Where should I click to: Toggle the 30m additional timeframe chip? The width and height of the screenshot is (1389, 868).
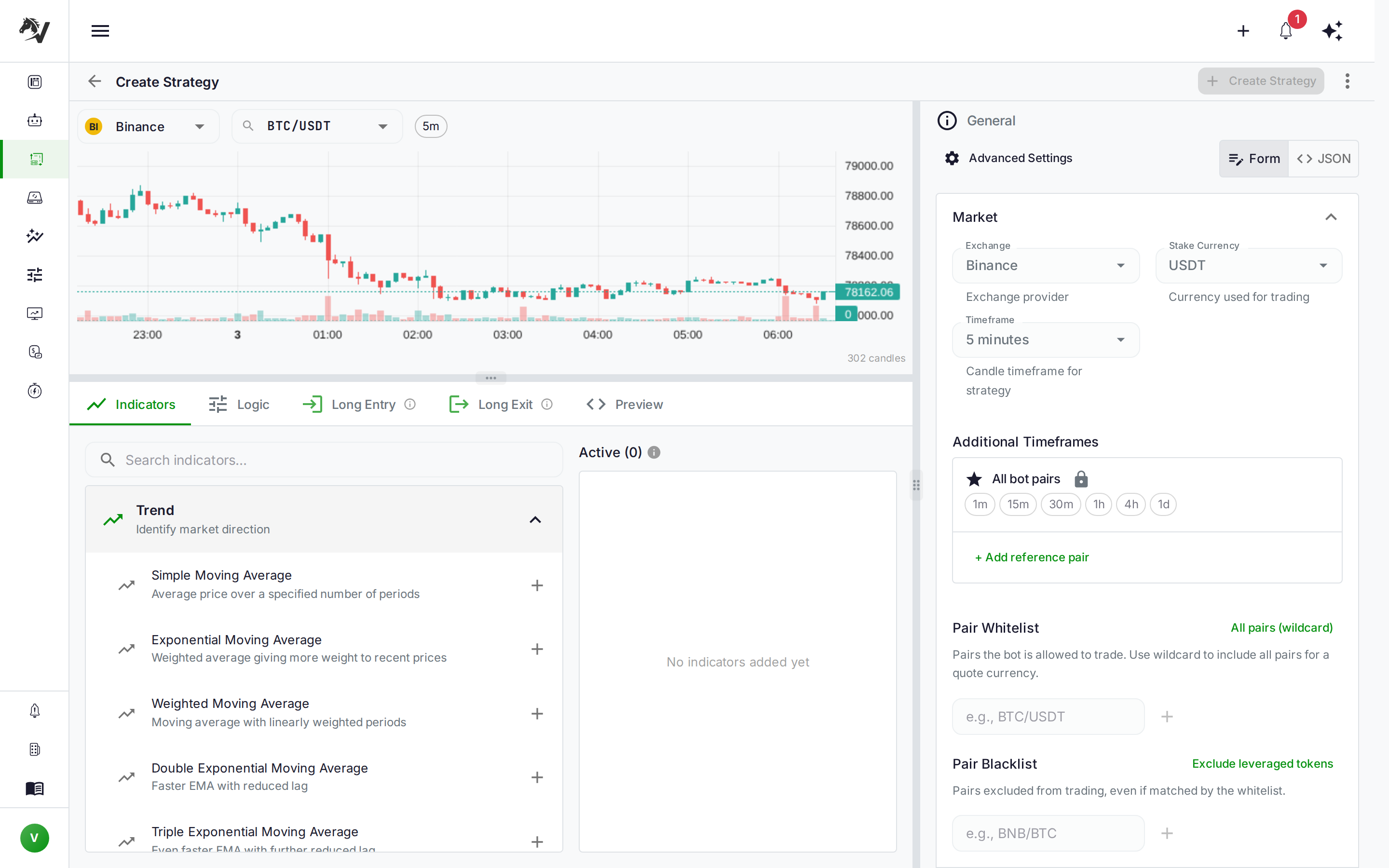click(1061, 504)
